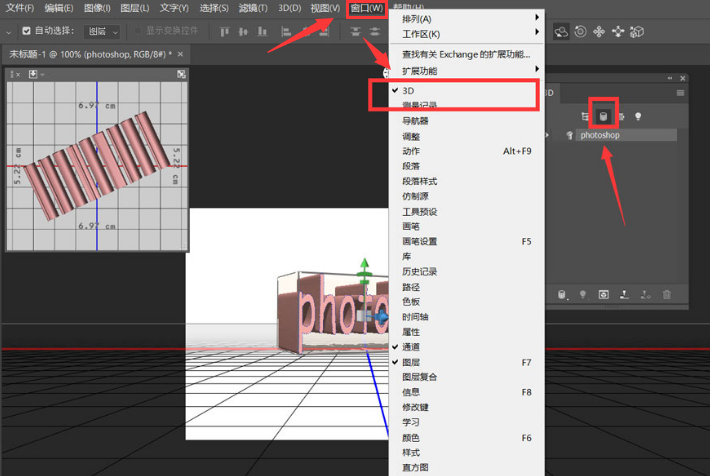The height and width of the screenshot is (476, 710).
Task: Filter 3D panel by materials
Action: click(621, 117)
